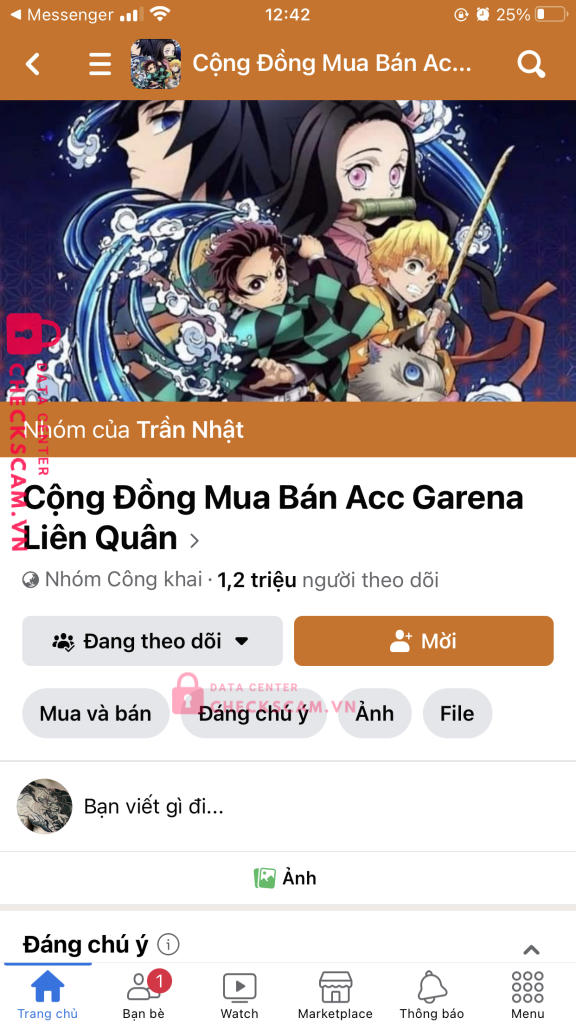Select the Ảnh filter chip

pos(375,713)
